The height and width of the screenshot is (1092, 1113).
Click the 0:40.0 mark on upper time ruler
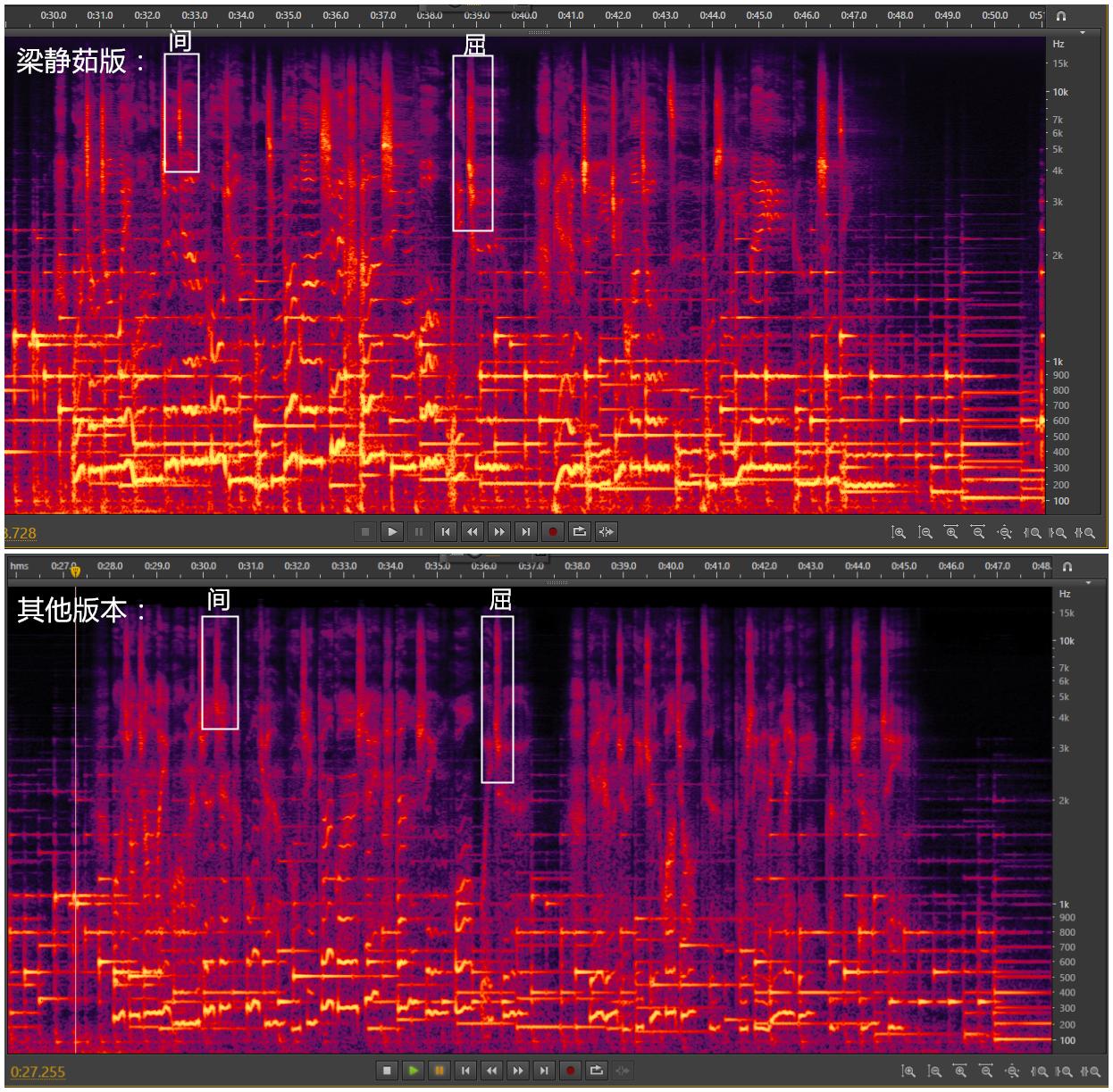pos(524,15)
